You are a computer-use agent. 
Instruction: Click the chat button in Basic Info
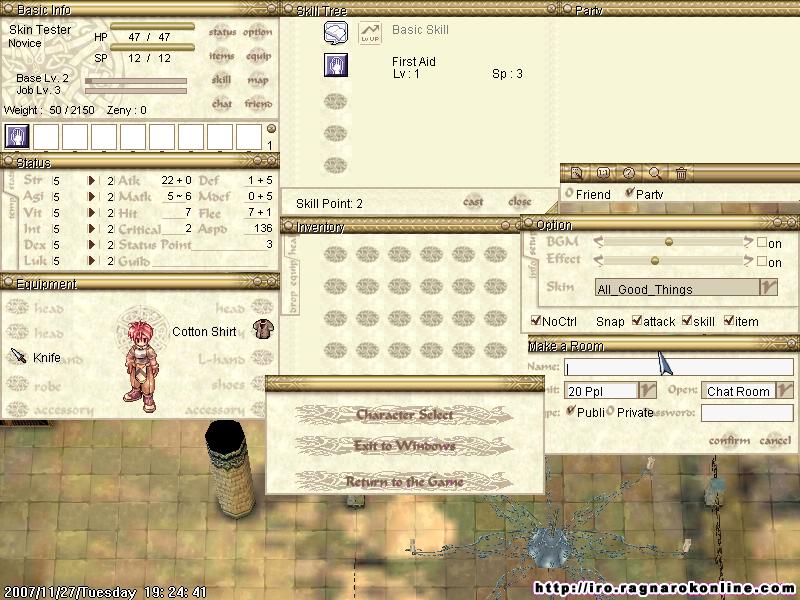(x=221, y=104)
